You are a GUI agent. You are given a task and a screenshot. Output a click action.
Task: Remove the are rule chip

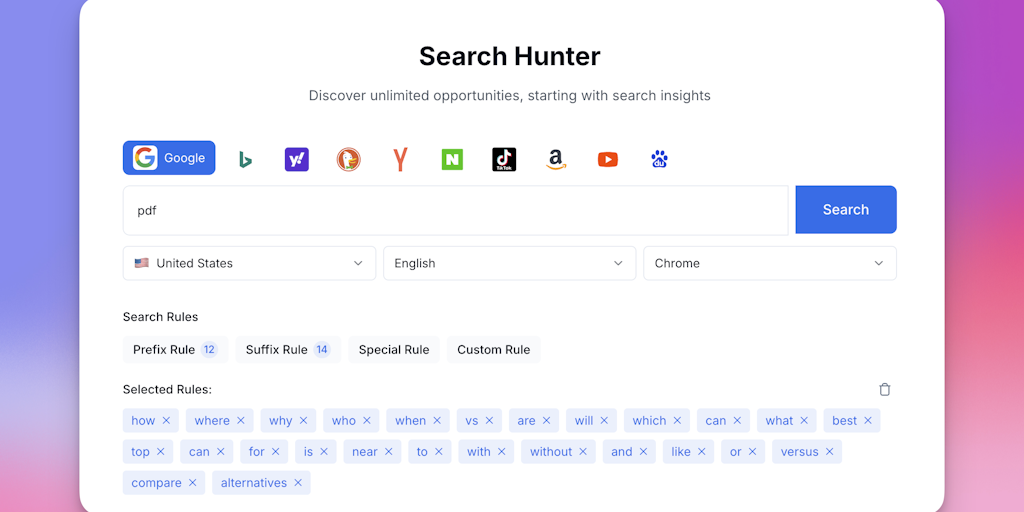coord(547,421)
